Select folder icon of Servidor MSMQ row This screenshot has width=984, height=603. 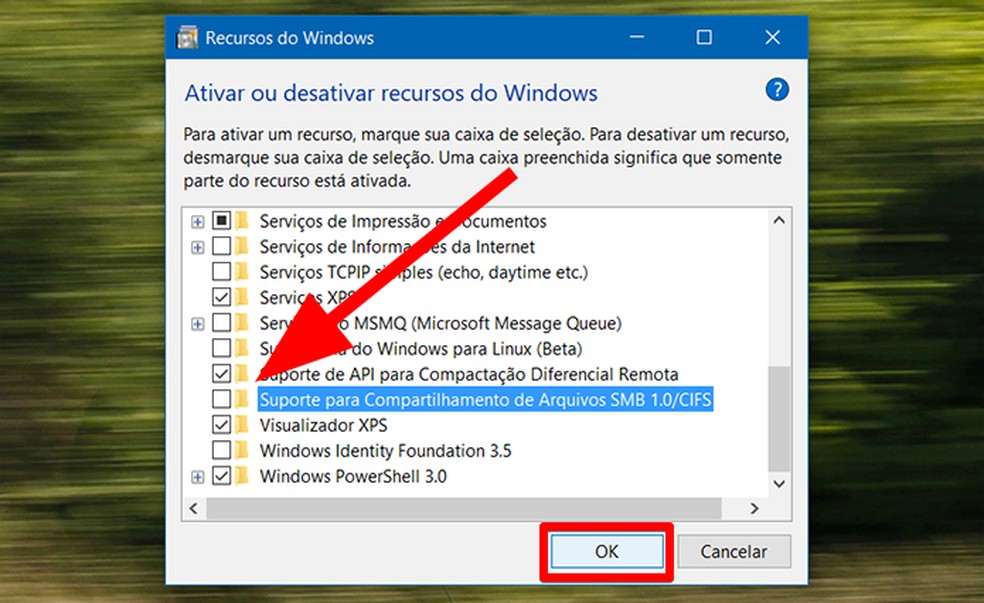[x=242, y=323]
